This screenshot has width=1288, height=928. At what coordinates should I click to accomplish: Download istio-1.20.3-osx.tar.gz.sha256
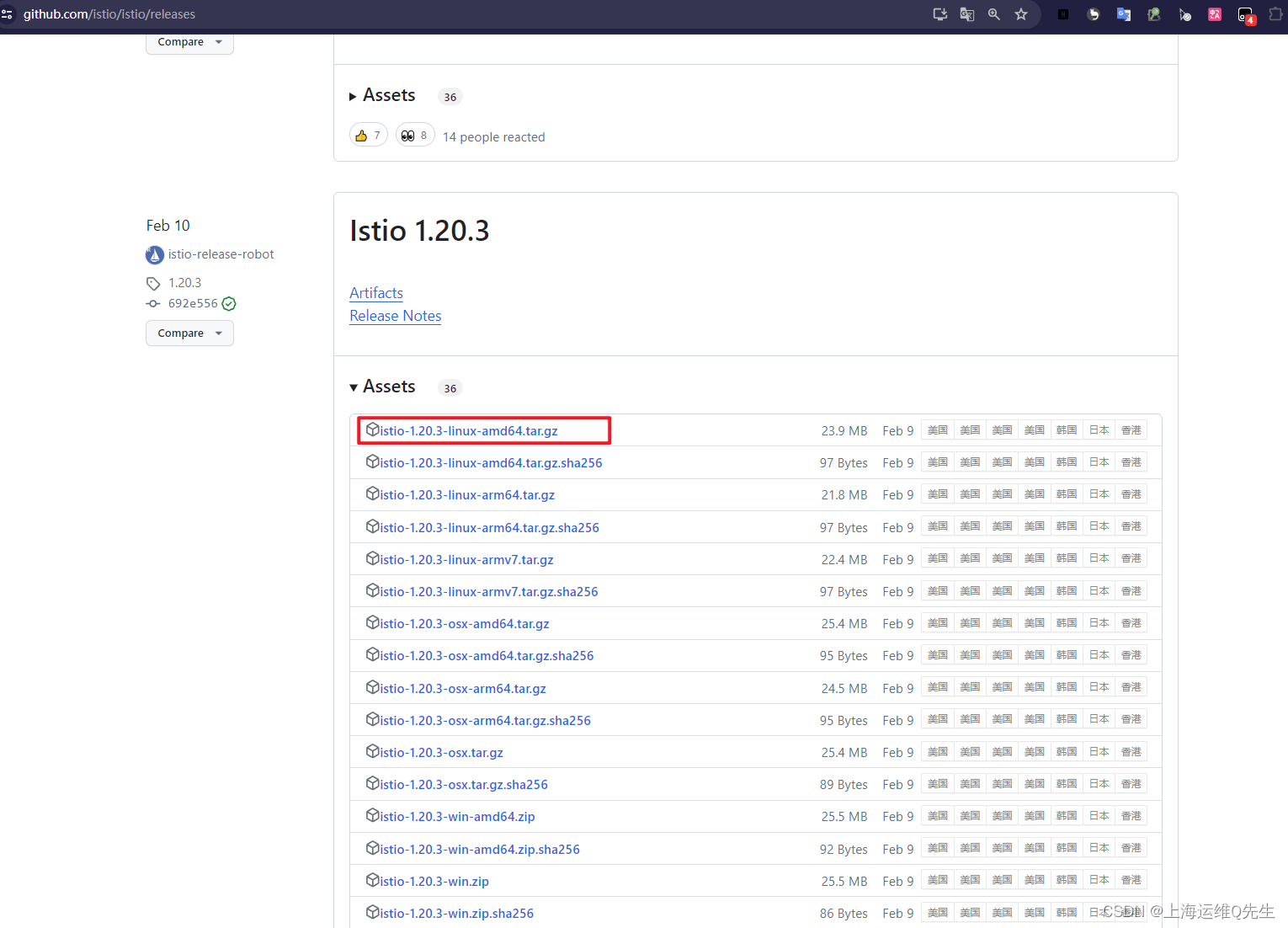pos(464,785)
